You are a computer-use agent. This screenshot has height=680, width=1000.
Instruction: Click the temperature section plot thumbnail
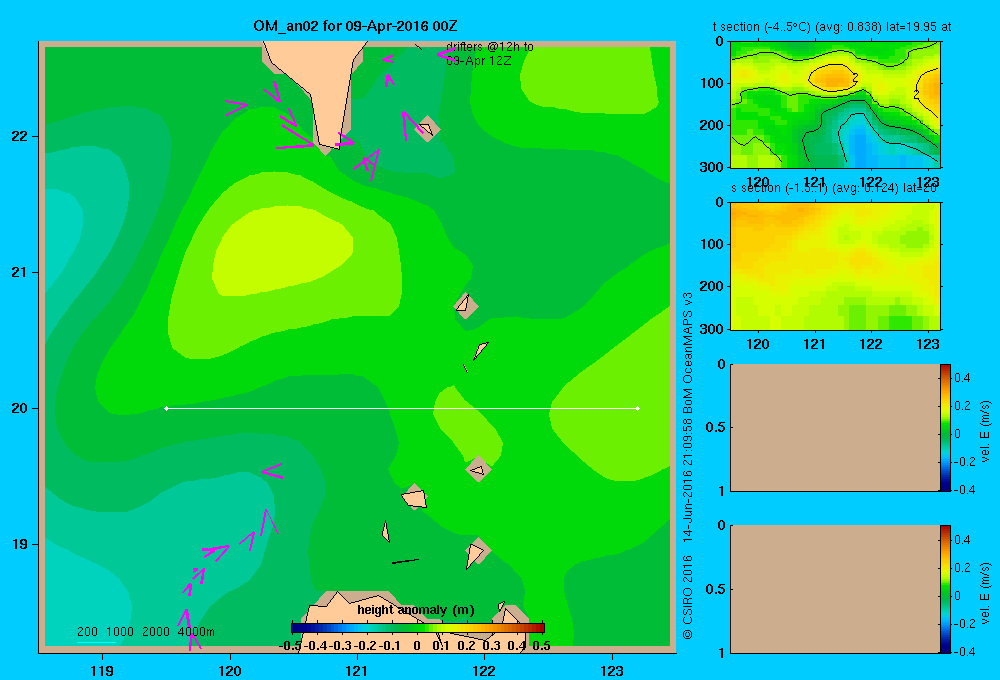[x=835, y=105]
